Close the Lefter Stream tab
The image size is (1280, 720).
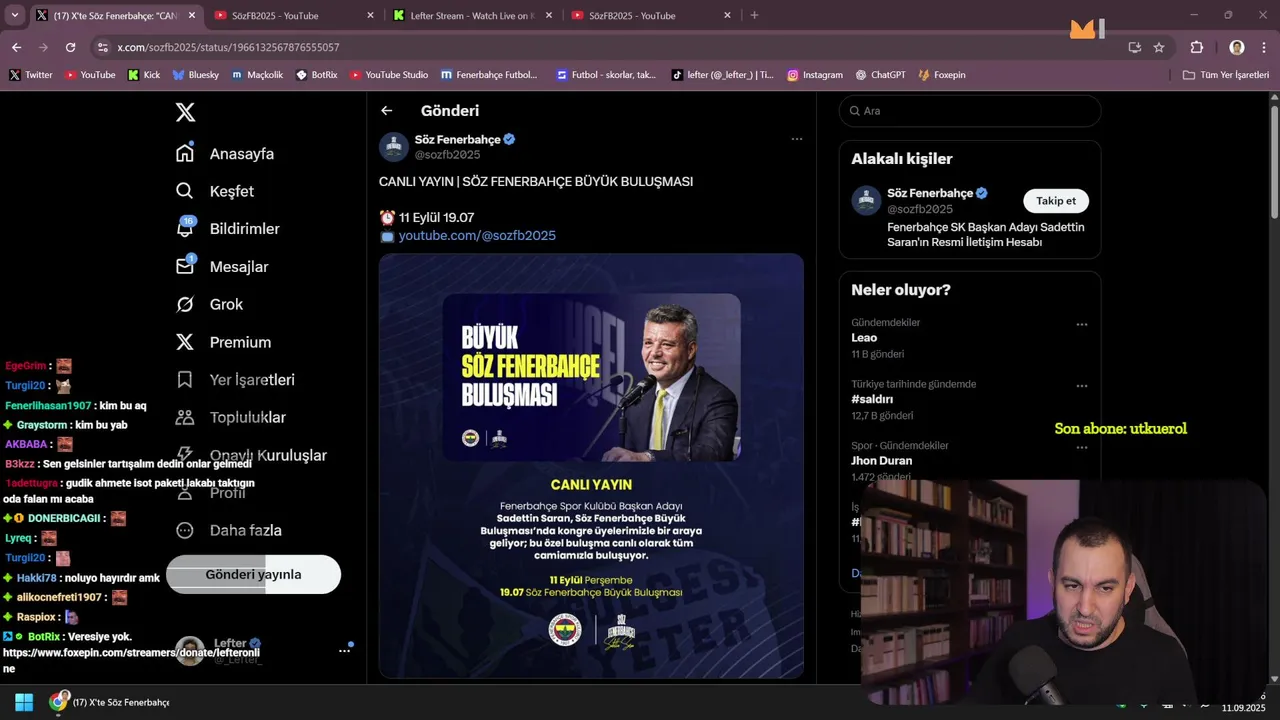549,15
